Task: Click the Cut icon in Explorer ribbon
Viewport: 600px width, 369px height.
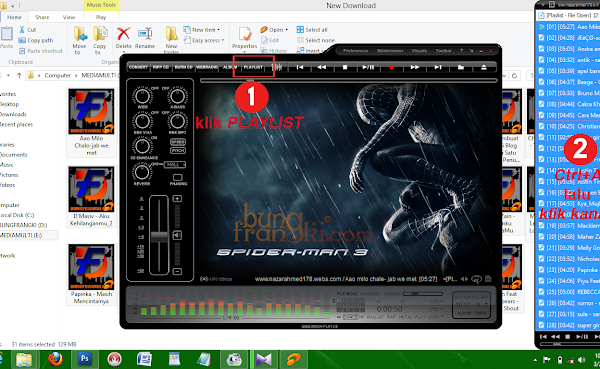Action: (28, 30)
